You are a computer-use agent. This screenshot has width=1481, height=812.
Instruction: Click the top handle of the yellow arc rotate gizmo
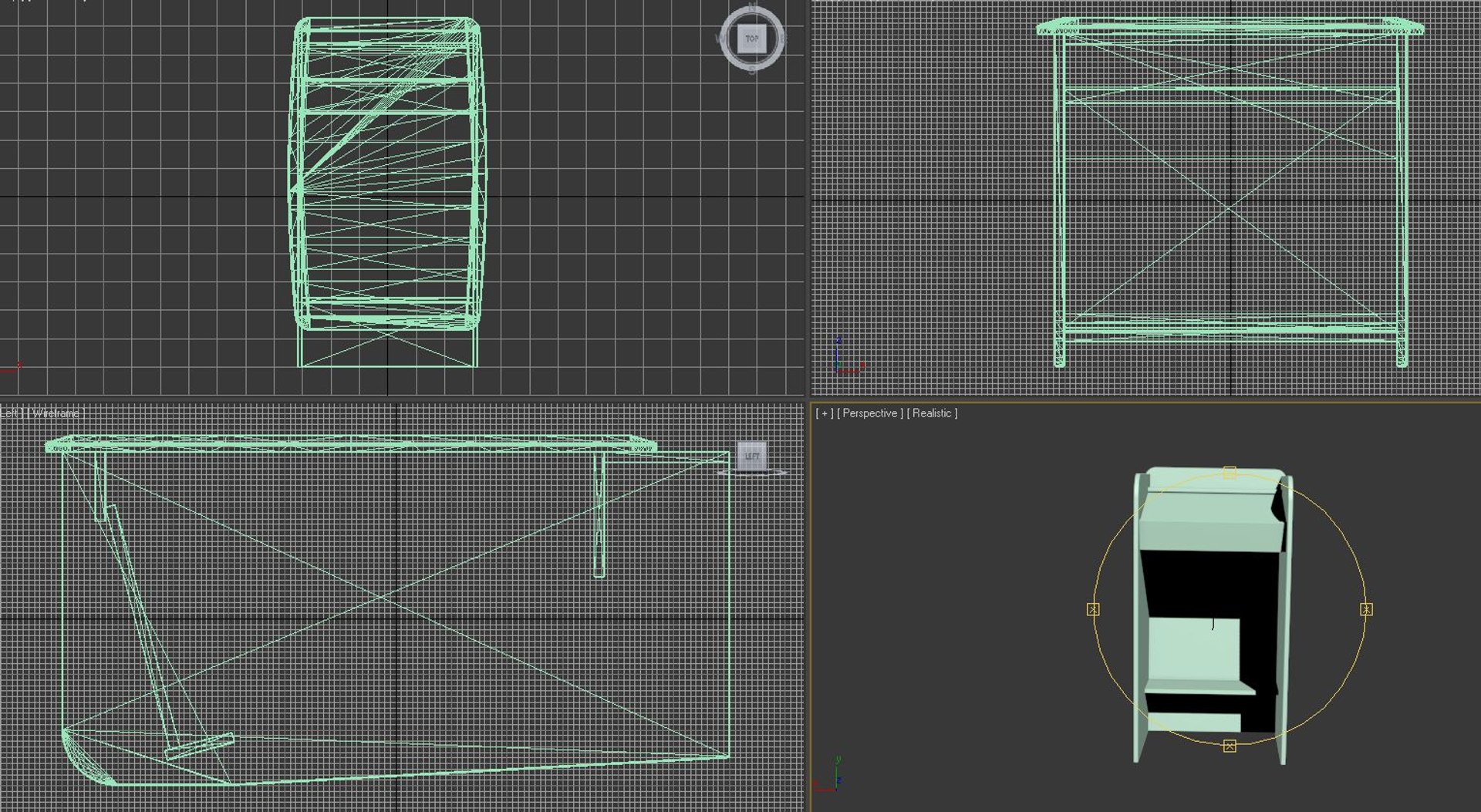tap(1230, 473)
